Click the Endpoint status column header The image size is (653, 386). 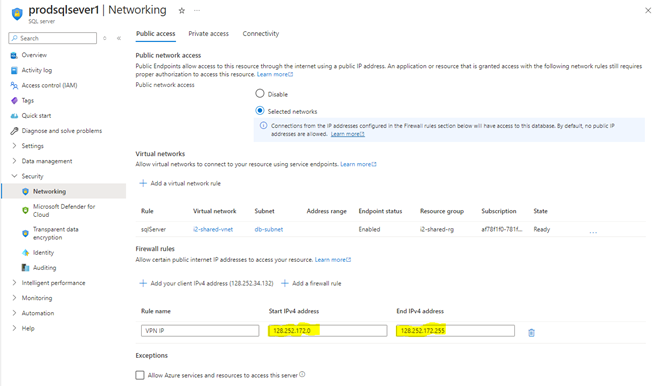point(380,211)
